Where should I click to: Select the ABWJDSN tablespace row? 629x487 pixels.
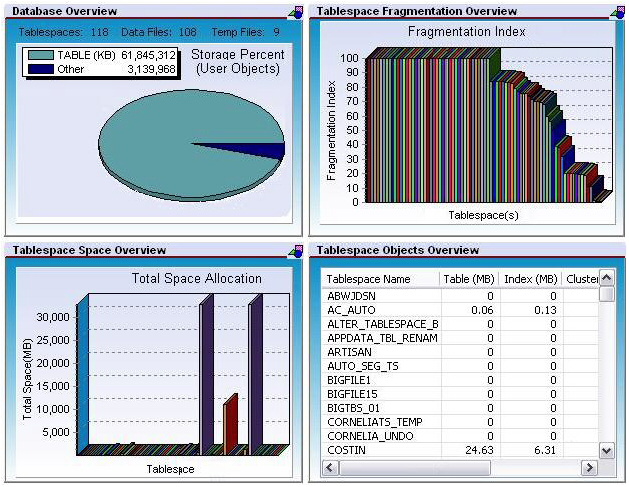click(461, 296)
